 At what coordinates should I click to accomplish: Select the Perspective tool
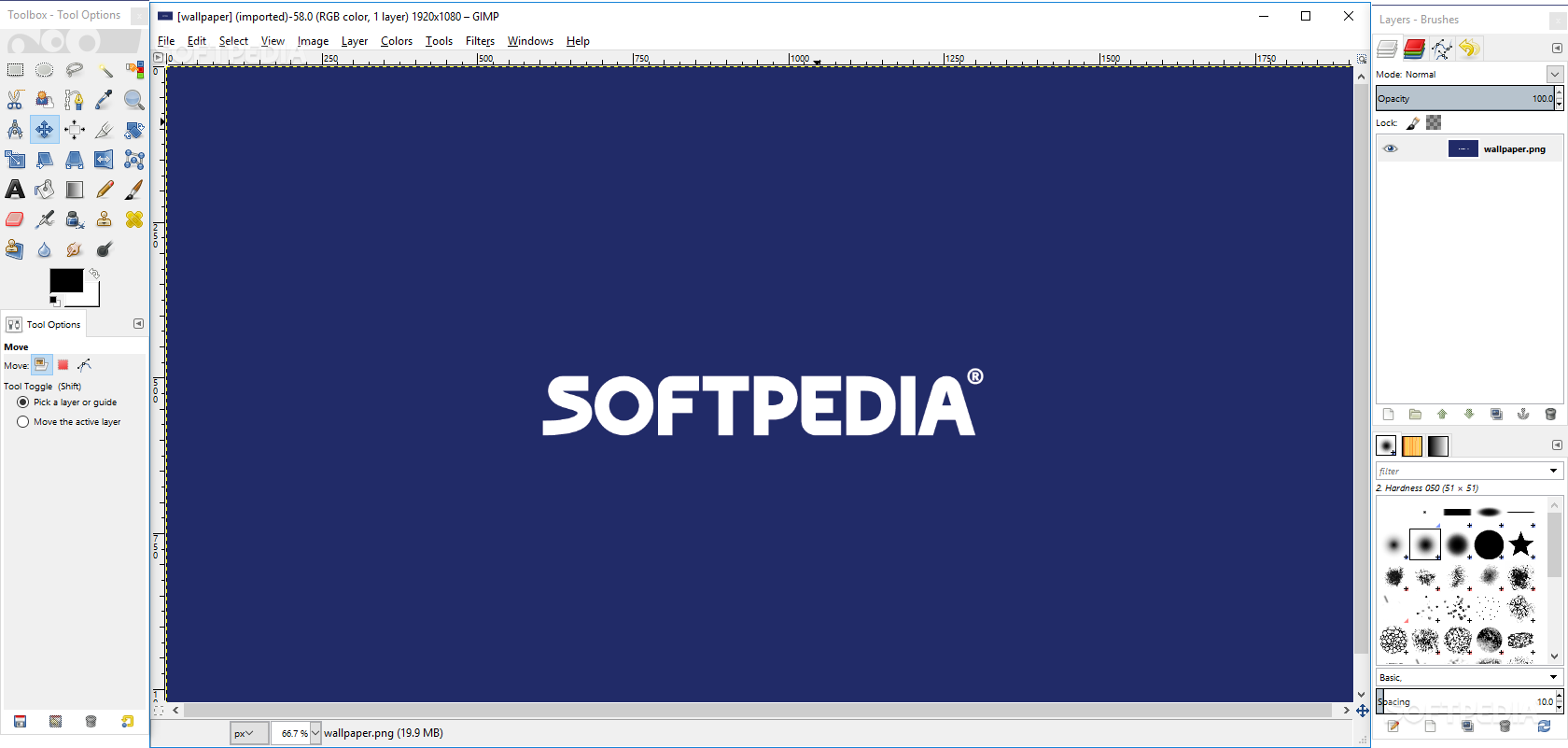[x=75, y=160]
